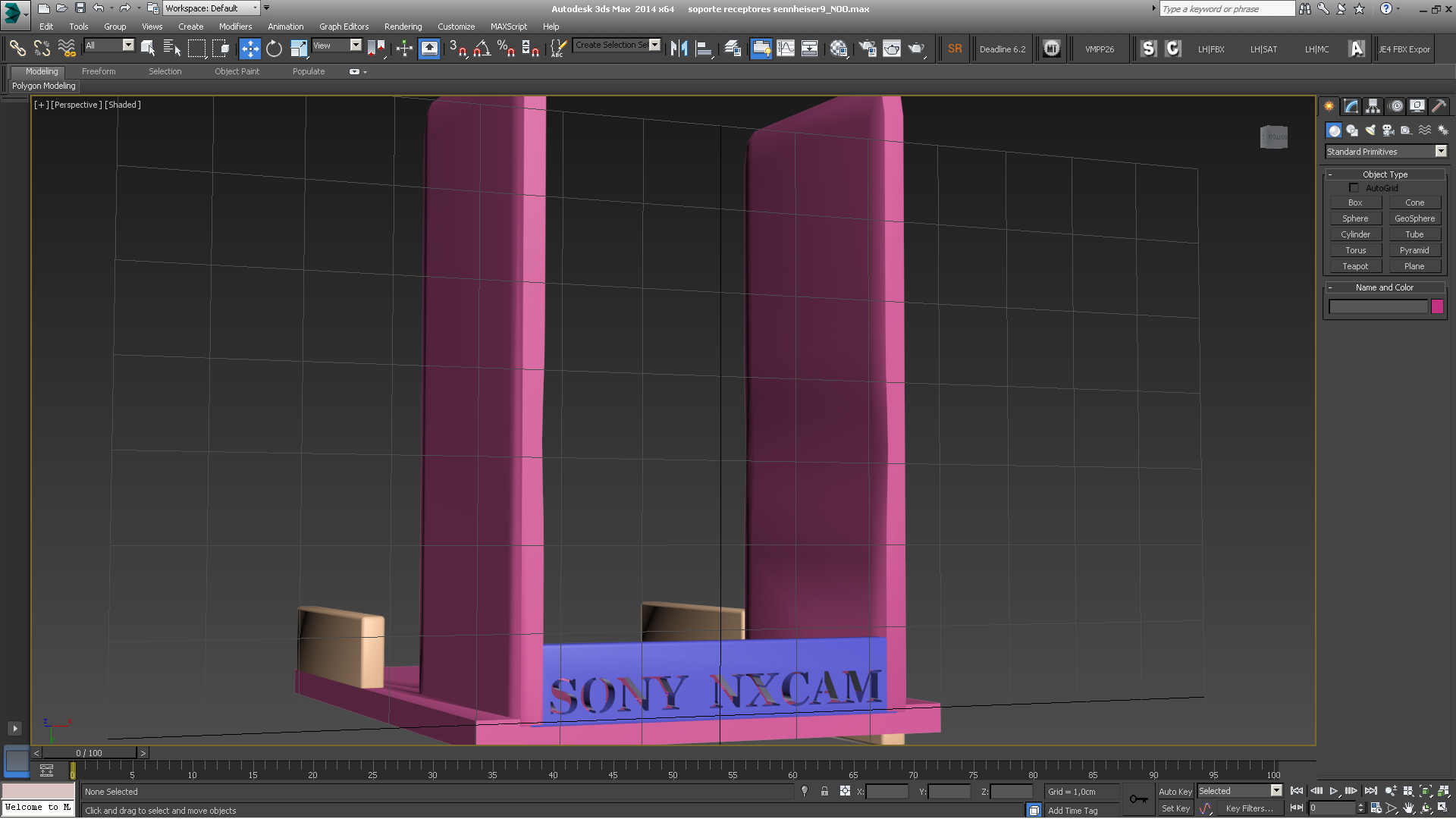Open Render Setup icon
Image resolution: width=1456 pixels, height=819 pixels.
867,49
